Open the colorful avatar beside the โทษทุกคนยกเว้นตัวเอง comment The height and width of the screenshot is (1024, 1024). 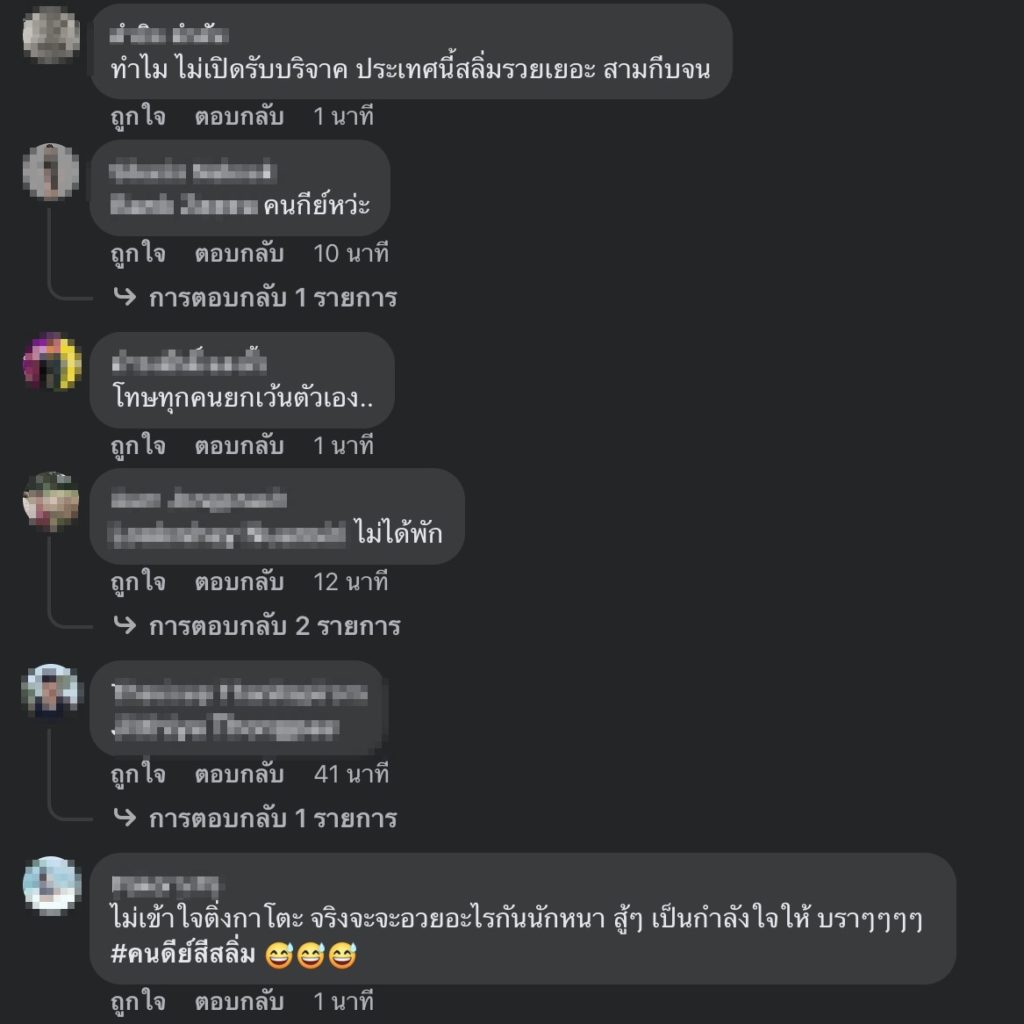coord(51,362)
